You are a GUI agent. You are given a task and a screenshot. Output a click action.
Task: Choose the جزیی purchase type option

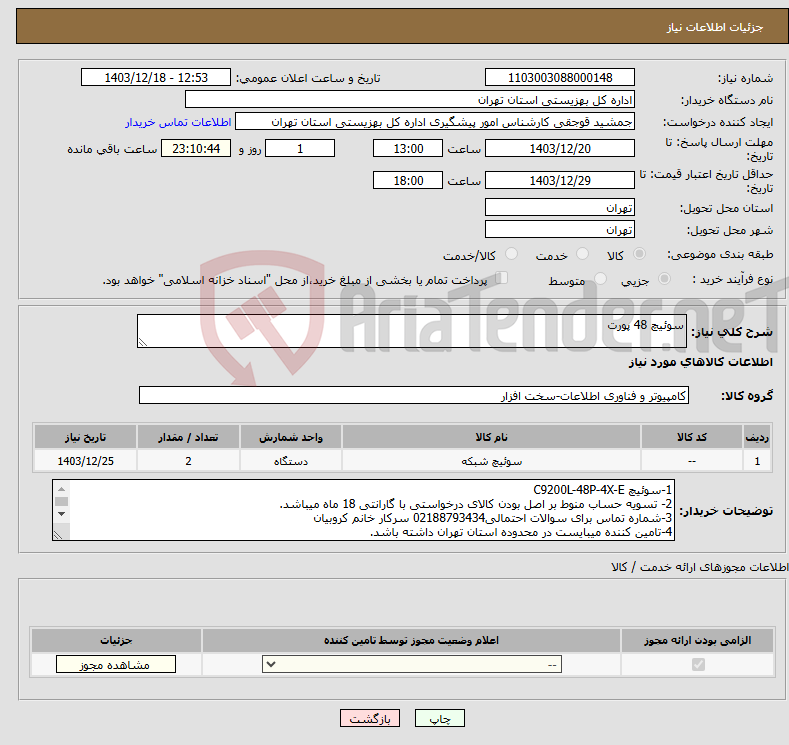667,280
